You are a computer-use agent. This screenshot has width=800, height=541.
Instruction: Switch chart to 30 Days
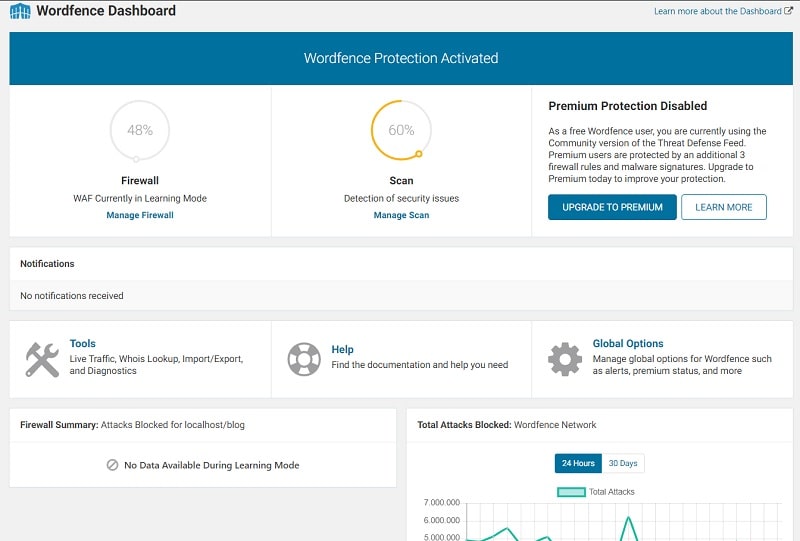coord(623,463)
